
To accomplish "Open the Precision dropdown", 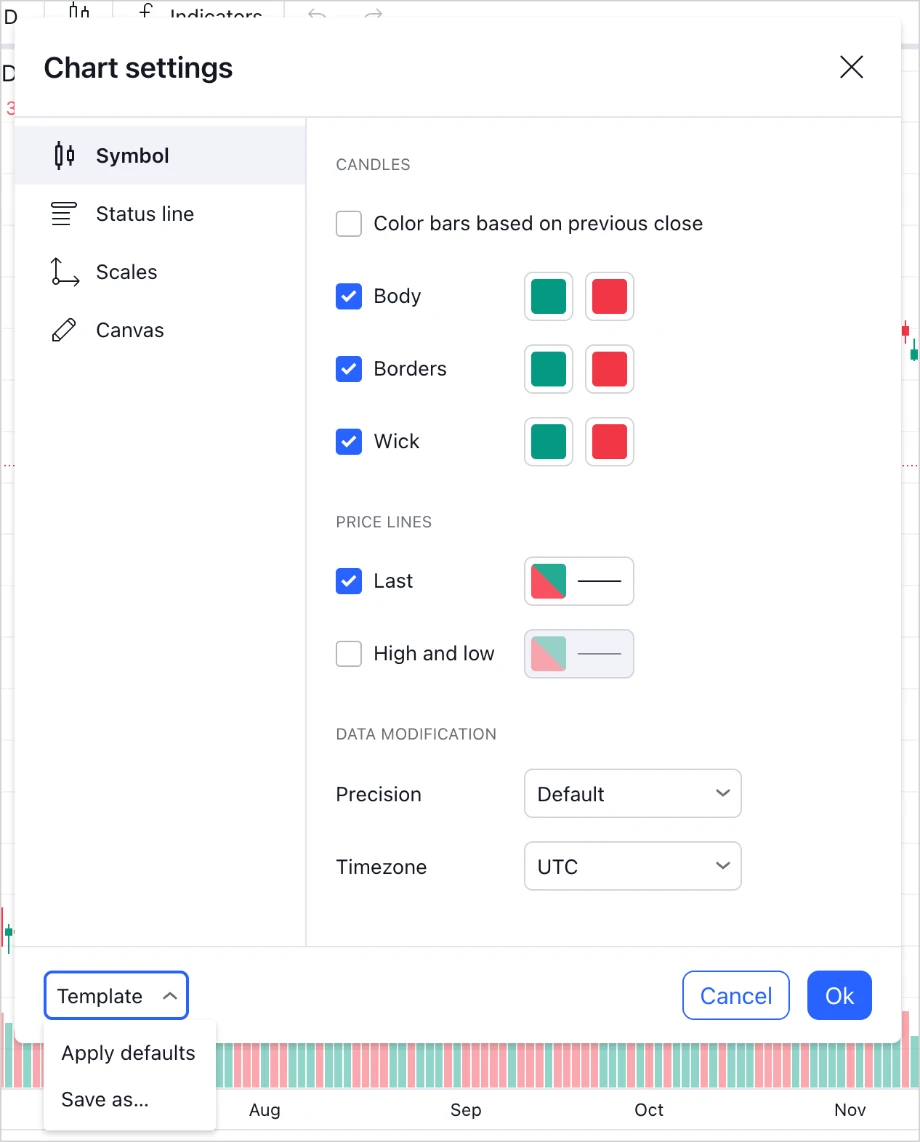I will click(x=632, y=793).
